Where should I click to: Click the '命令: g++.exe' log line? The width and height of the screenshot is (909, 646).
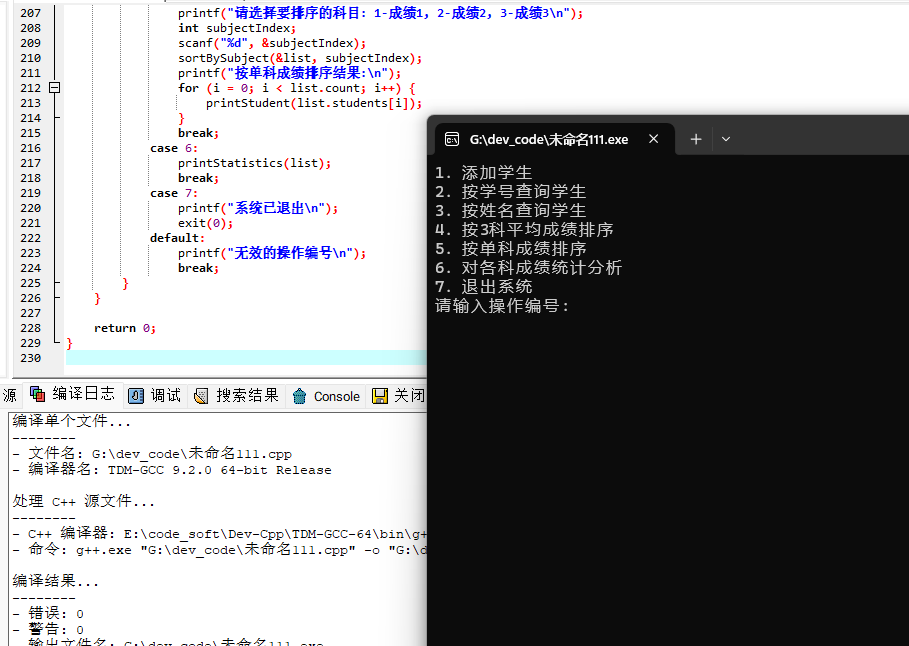pyautogui.click(x=220, y=549)
